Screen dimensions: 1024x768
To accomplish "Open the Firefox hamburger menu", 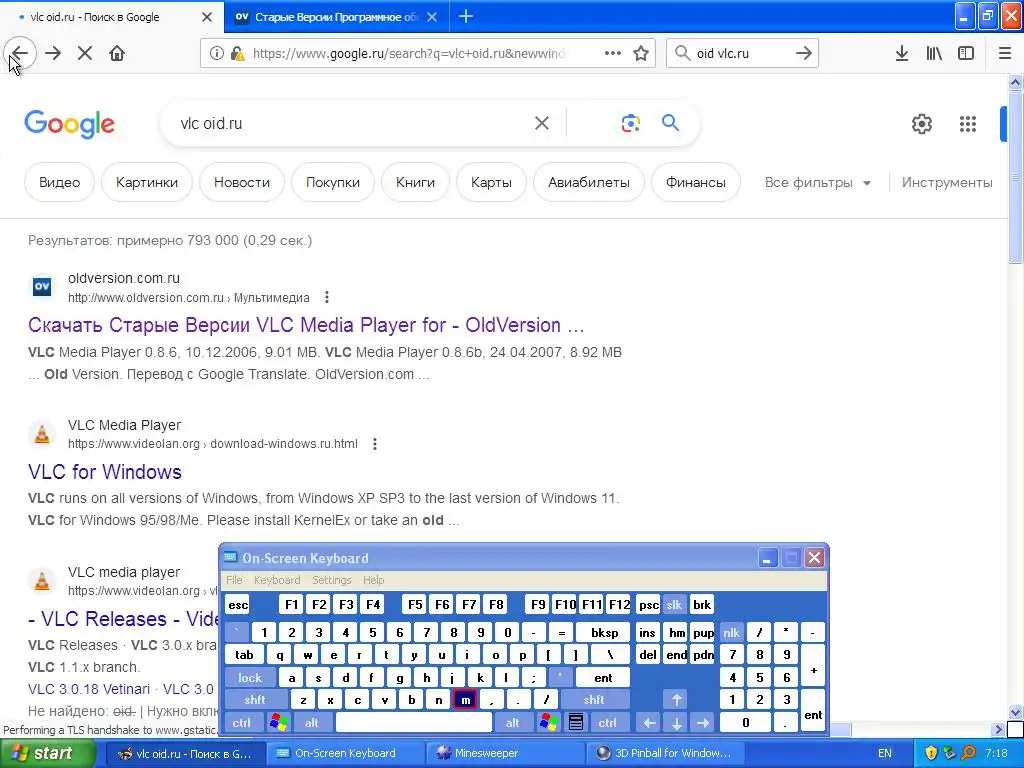I will point(1005,54).
